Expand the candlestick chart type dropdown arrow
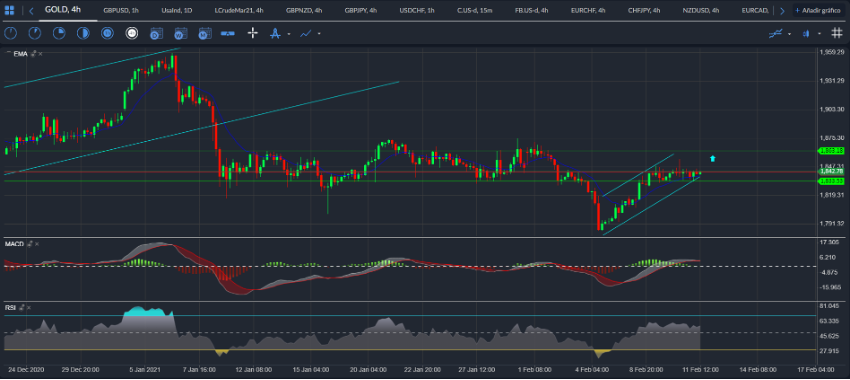Viewport: 850px width, 380px height. pos(820,34)
